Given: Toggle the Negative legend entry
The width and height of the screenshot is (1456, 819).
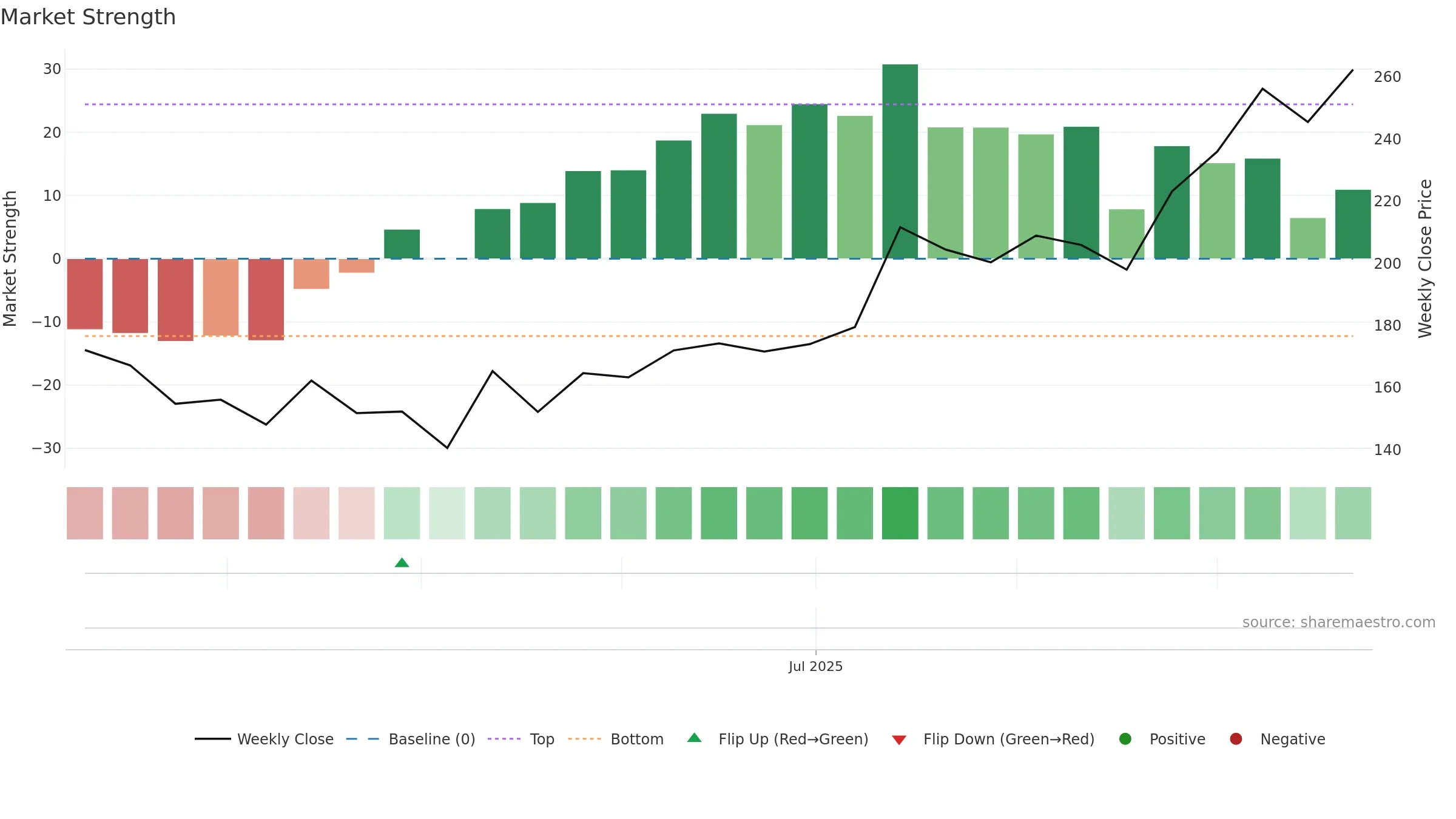Looking at the screenshot, I should [x=1277, y=739].
